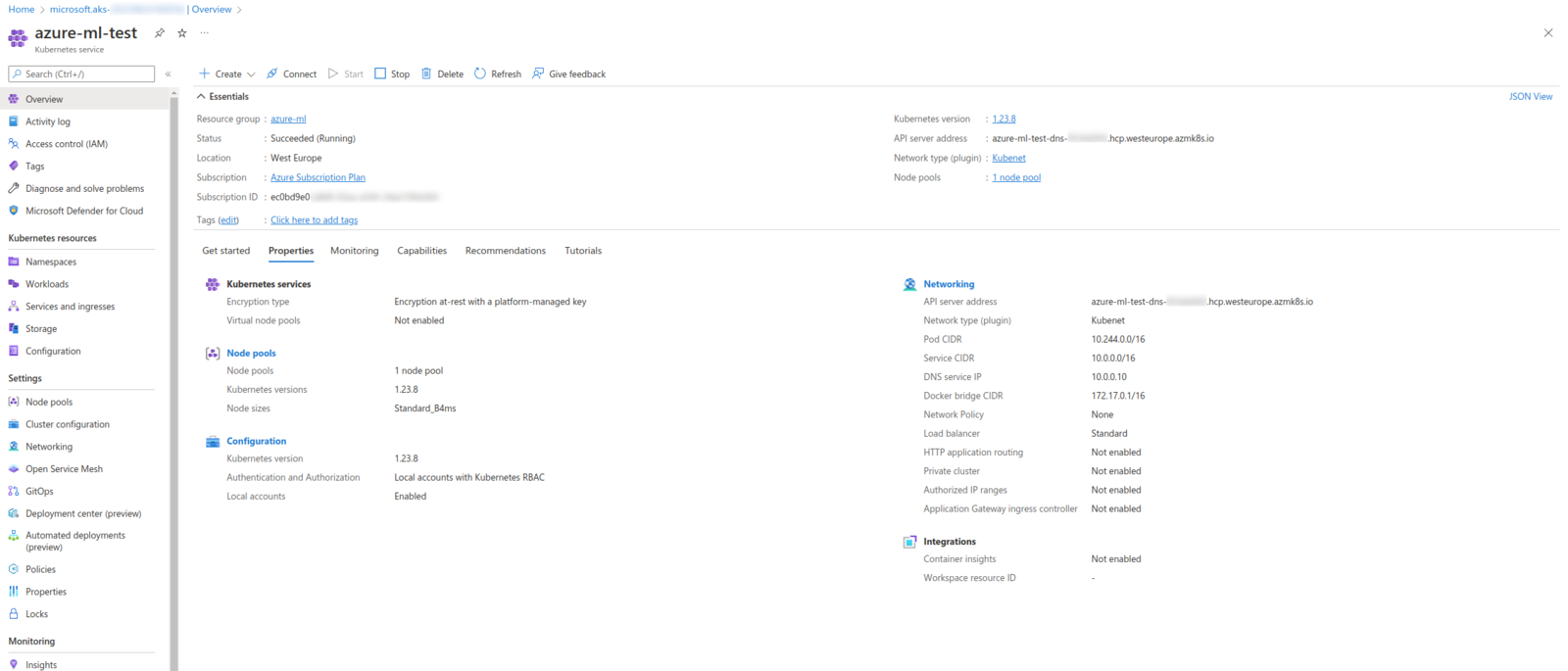Viewport: 1568px width, 671px height.
Task: Open the Kubernetes version 1.23.8 link
Action: pos(1004,120)
